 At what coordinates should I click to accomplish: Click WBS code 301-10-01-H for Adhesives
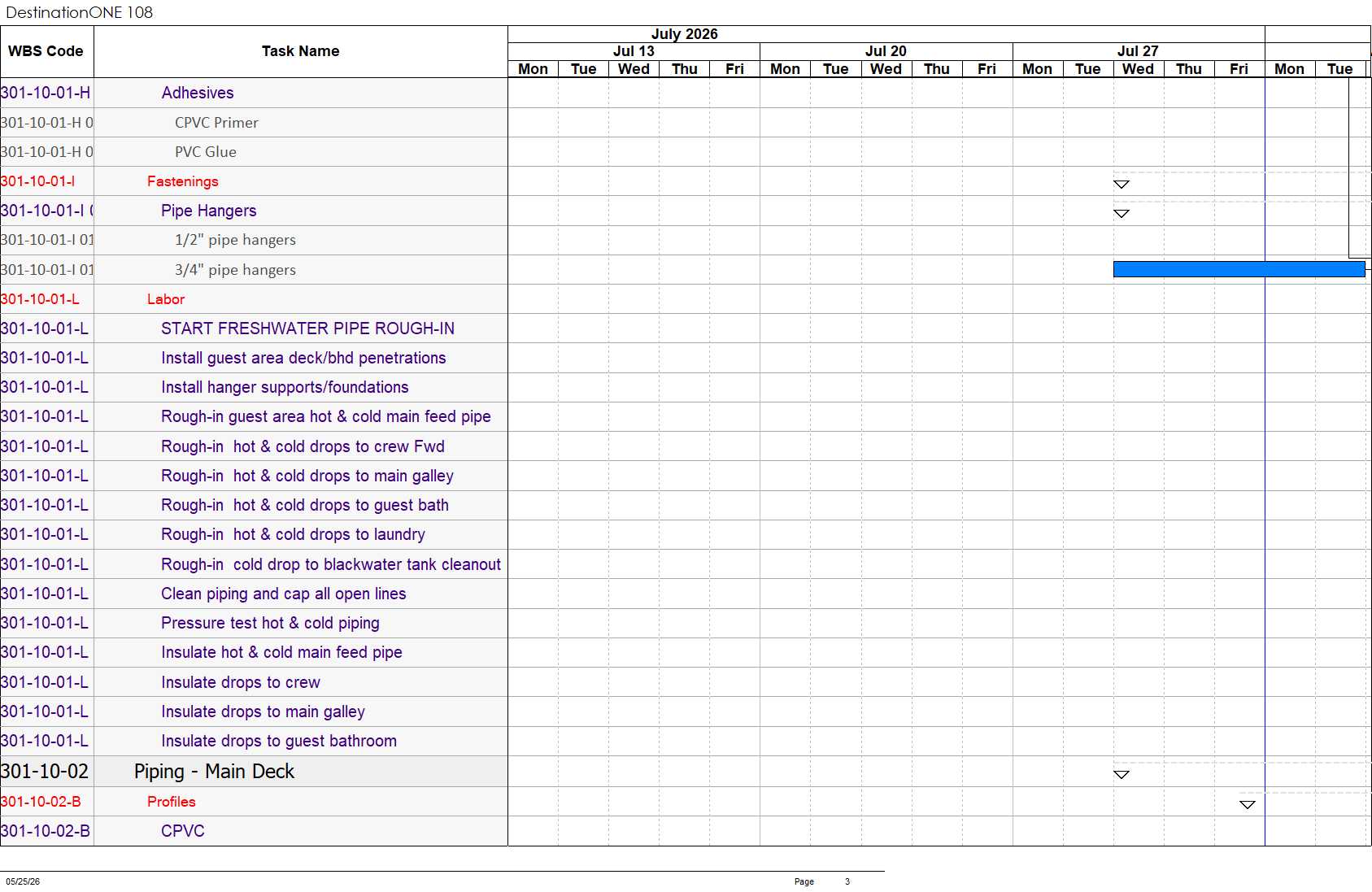[46, 93]
